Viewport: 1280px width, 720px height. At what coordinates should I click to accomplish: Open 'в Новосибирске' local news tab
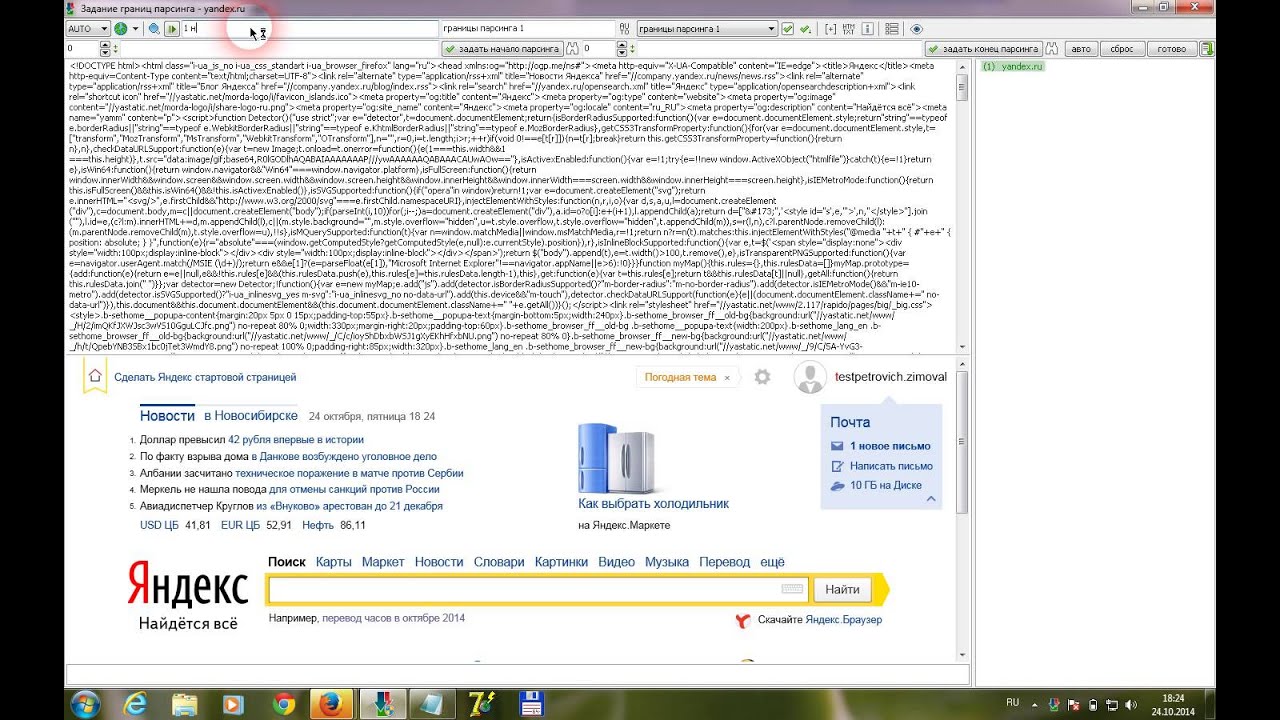pyautogui.click(x=251, y=415)
